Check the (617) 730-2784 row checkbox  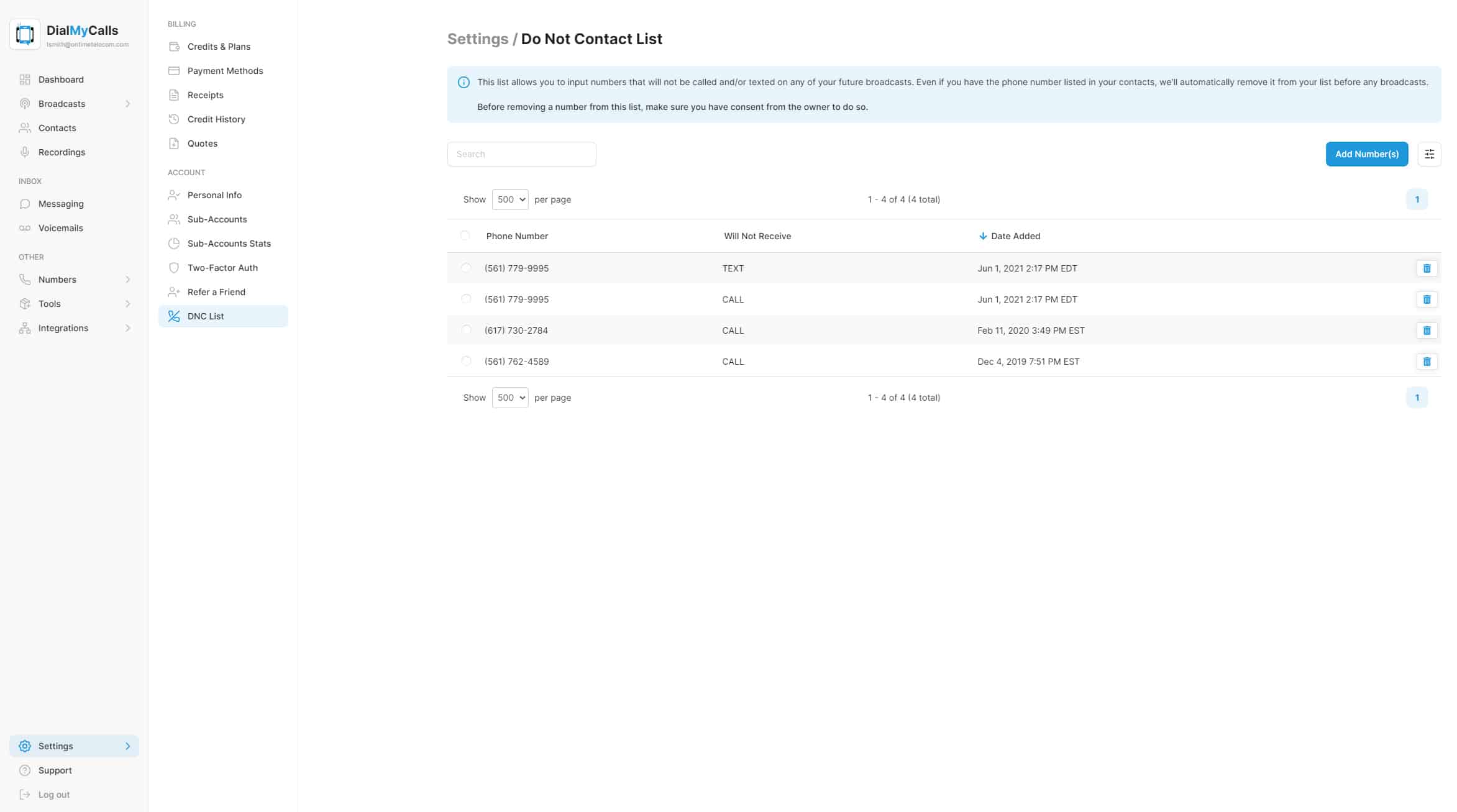click(x=466, y=330)
